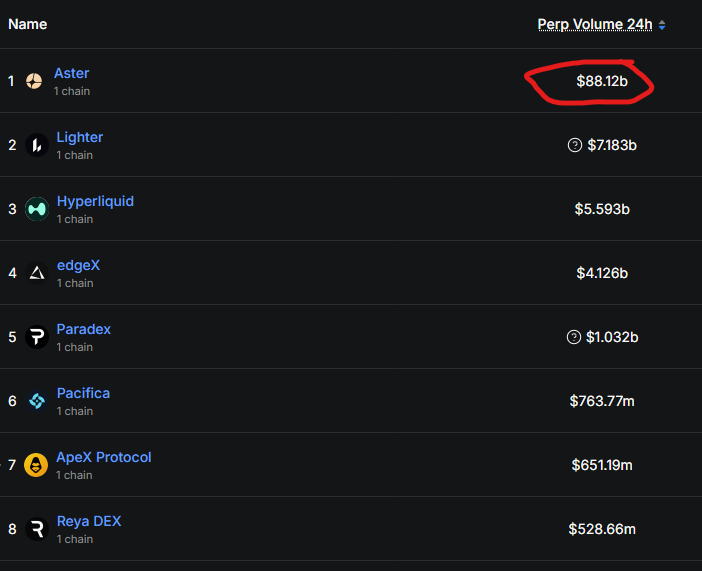Click the Paradex logo icon

[36, 337]
